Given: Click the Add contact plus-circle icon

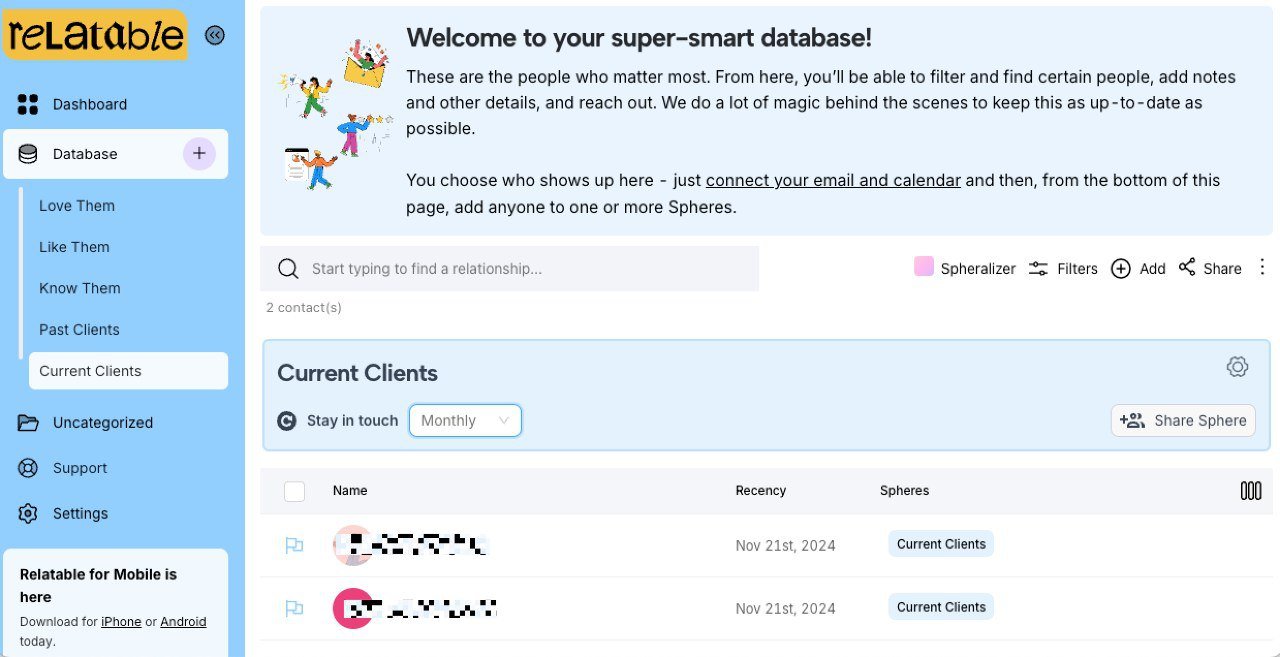Looking at the screenshot, I should coord(1121,269).
